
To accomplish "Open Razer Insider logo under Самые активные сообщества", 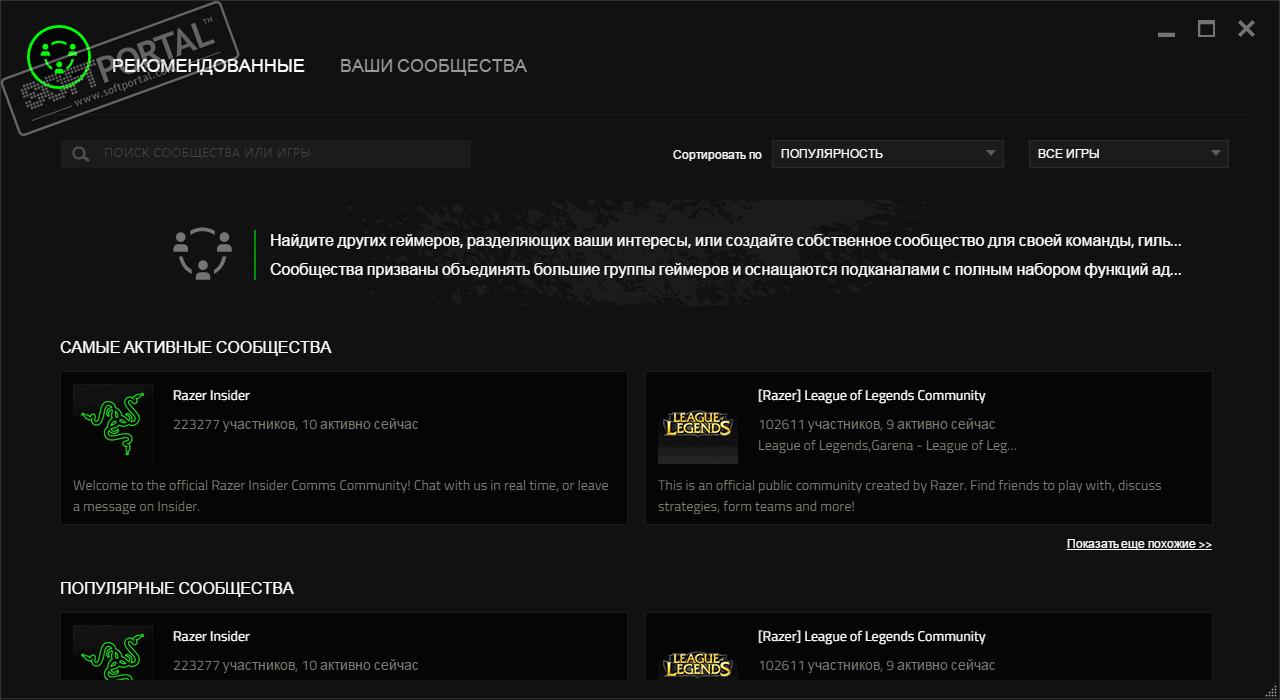I will click(x=113, y=424).
